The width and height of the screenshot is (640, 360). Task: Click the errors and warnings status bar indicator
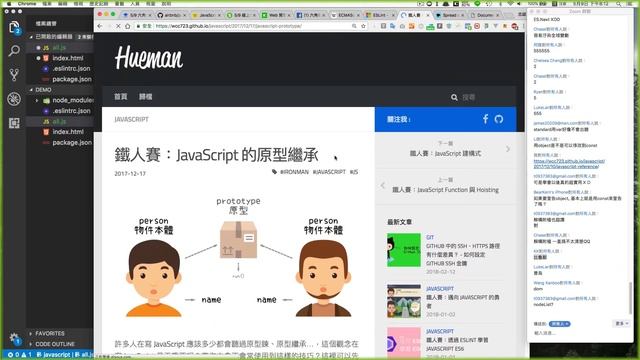[19, 355]
